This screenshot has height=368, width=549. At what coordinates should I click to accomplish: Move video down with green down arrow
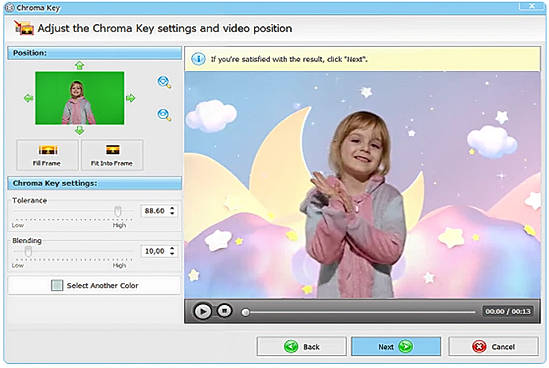point(80,131)
